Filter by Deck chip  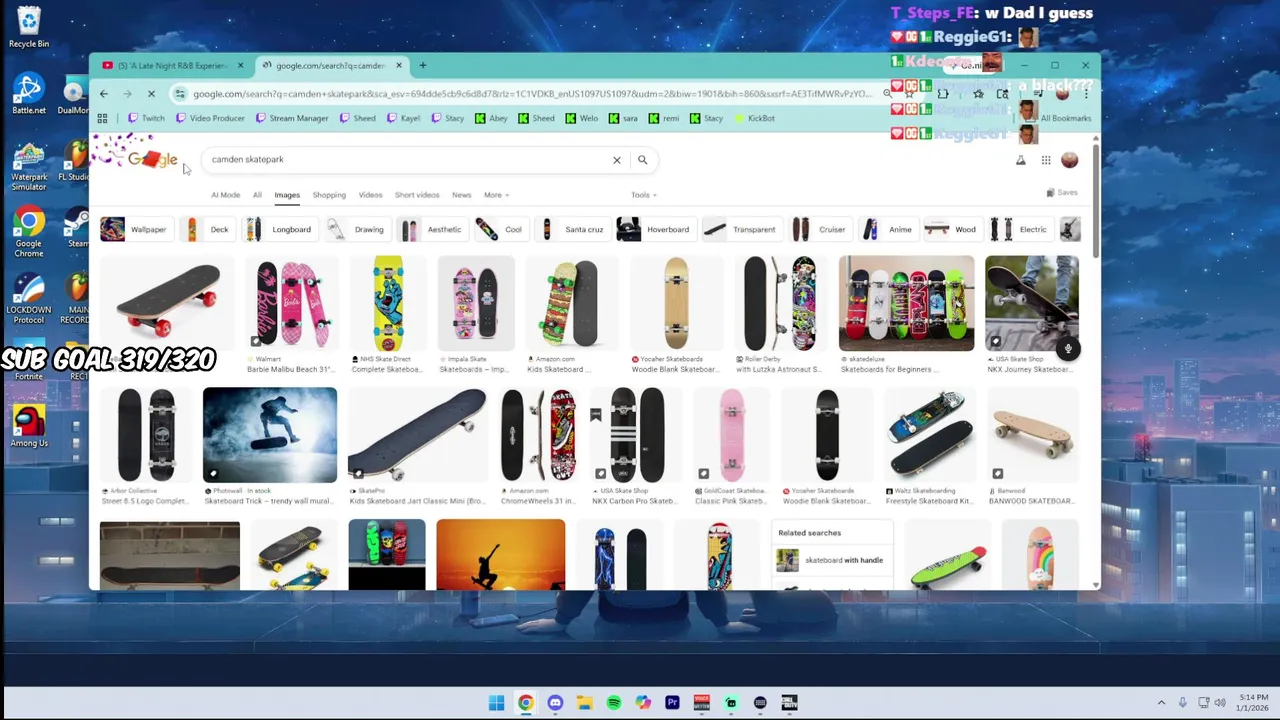click(x=207, y=230)
